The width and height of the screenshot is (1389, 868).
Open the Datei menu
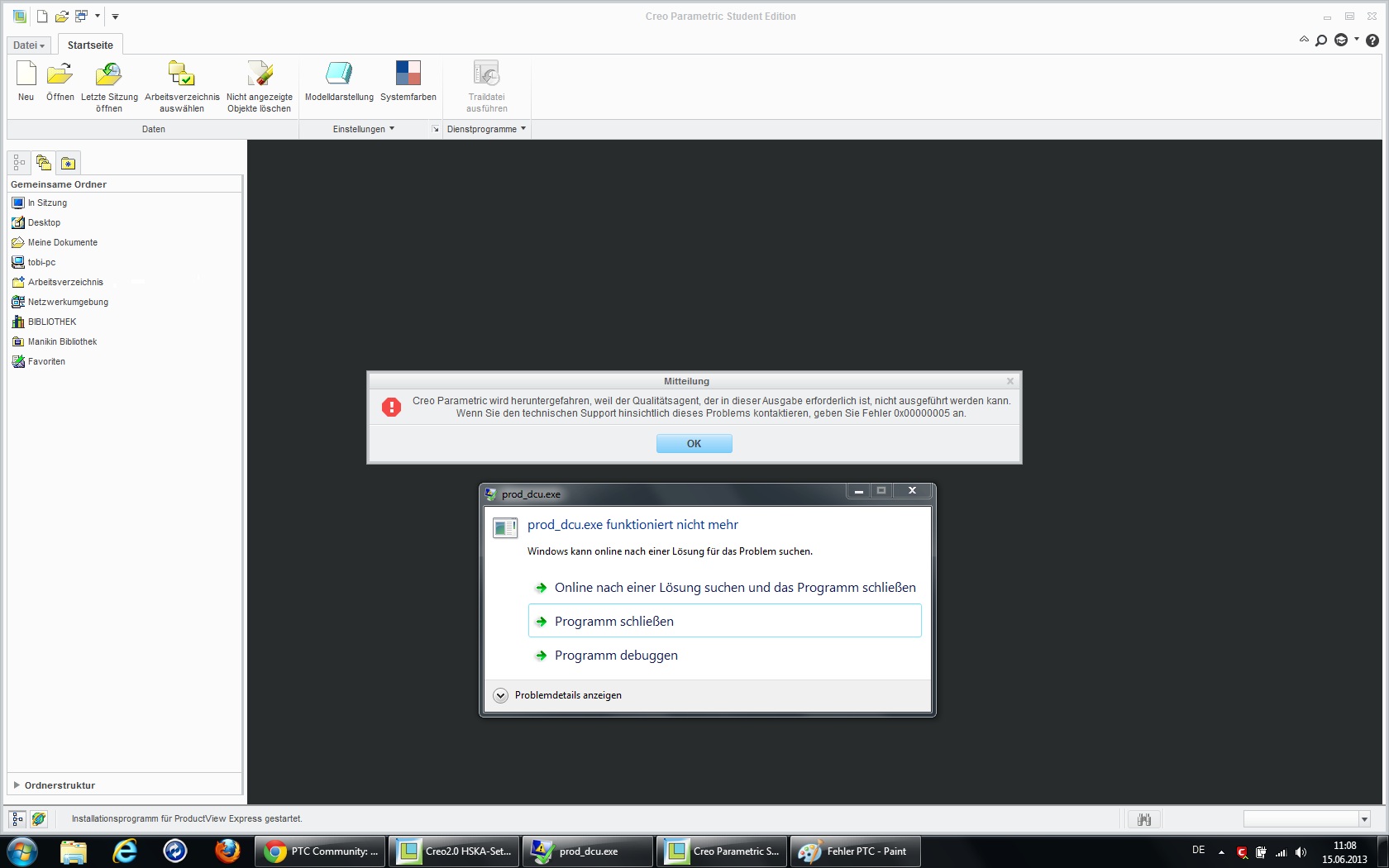coord(29,45)
